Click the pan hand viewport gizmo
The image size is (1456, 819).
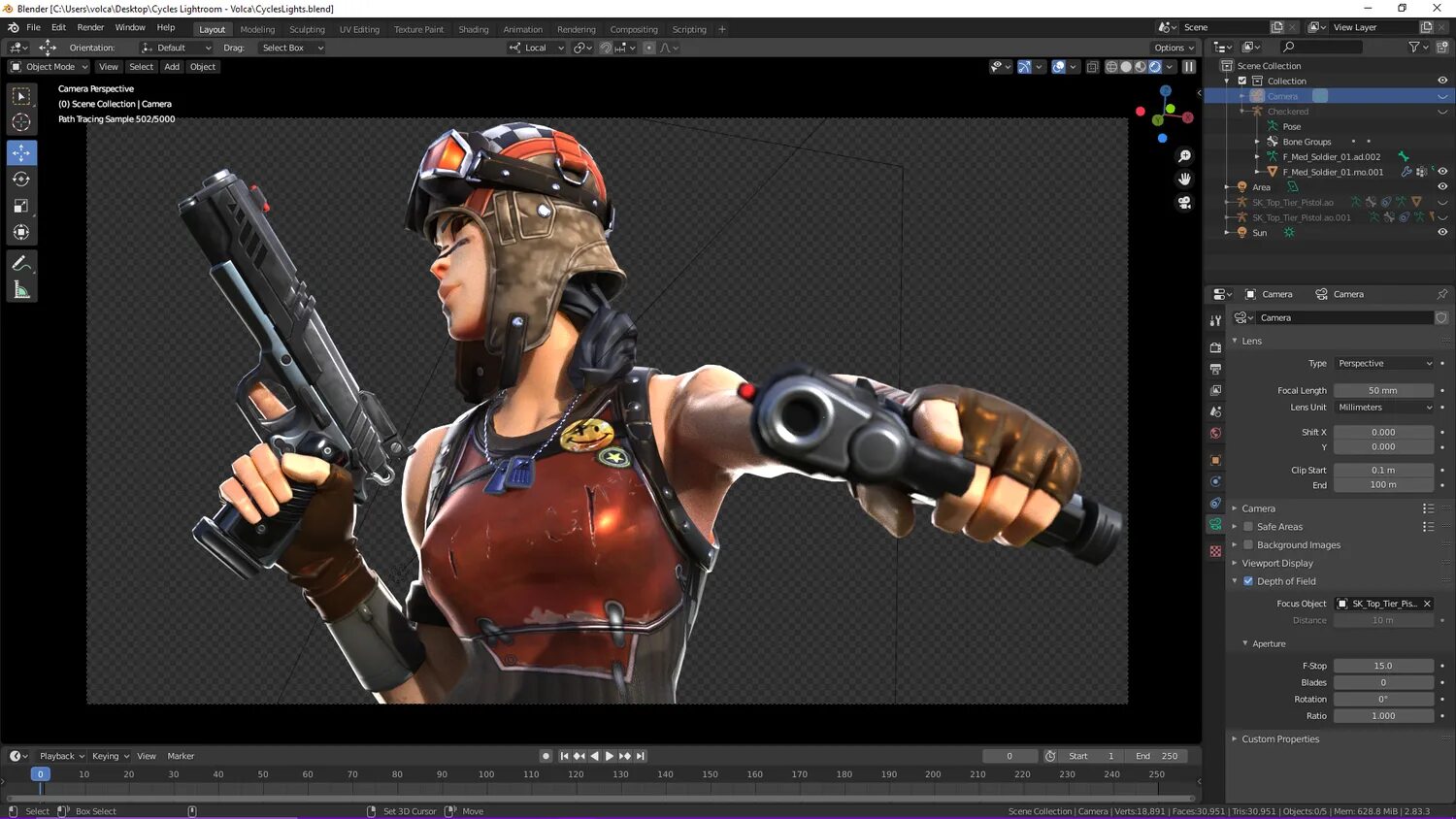pos(1184,180)
